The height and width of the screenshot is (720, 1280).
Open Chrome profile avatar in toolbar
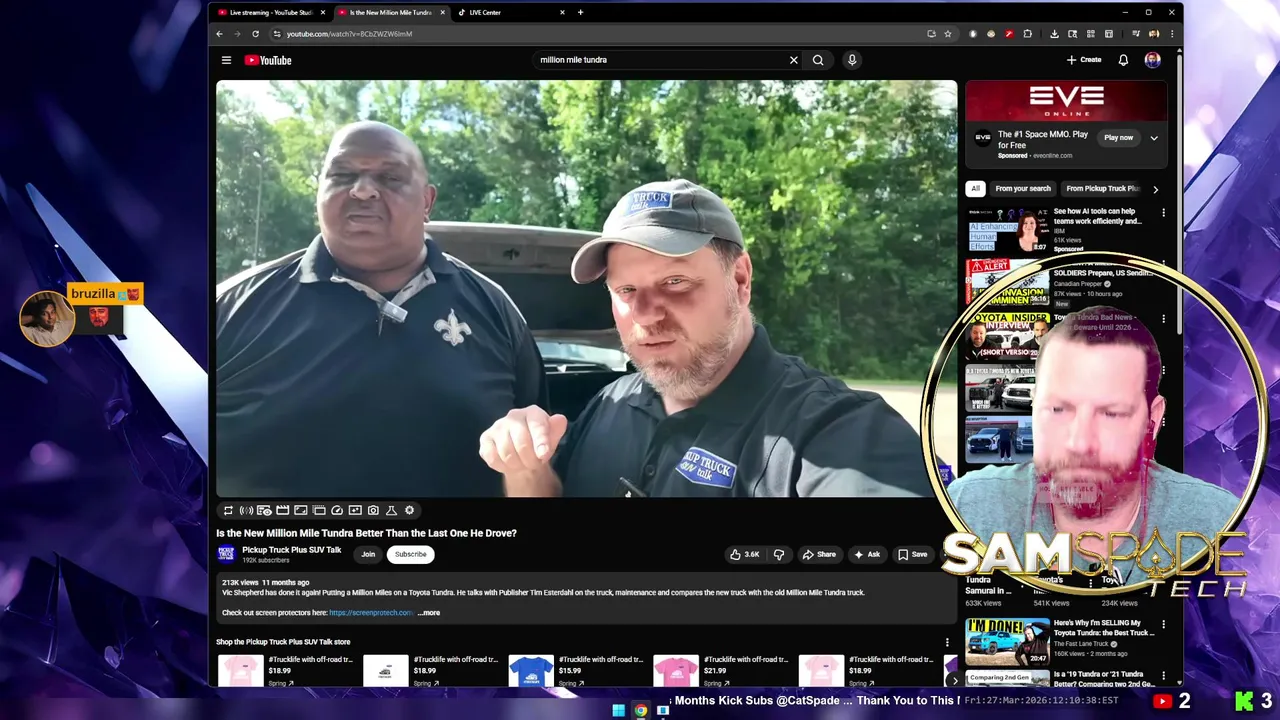point(1153,34)
